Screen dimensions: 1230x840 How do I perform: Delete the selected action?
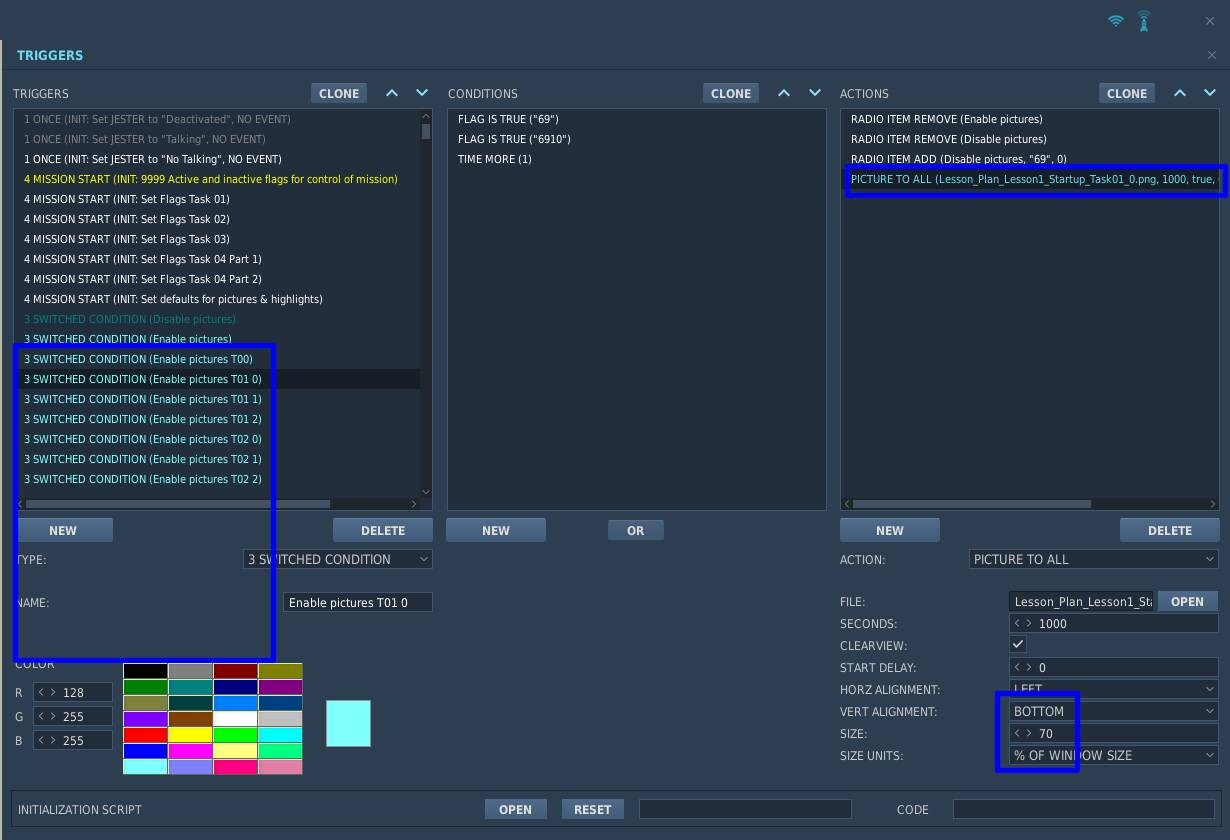(1169, 530)
